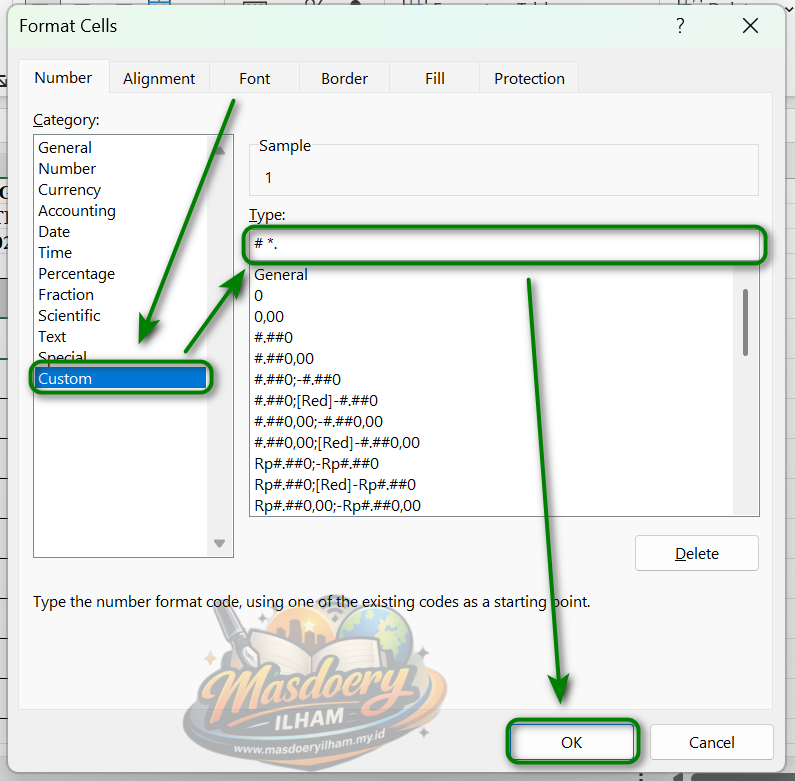
Task: Open the Font tab
Action: 254,78
